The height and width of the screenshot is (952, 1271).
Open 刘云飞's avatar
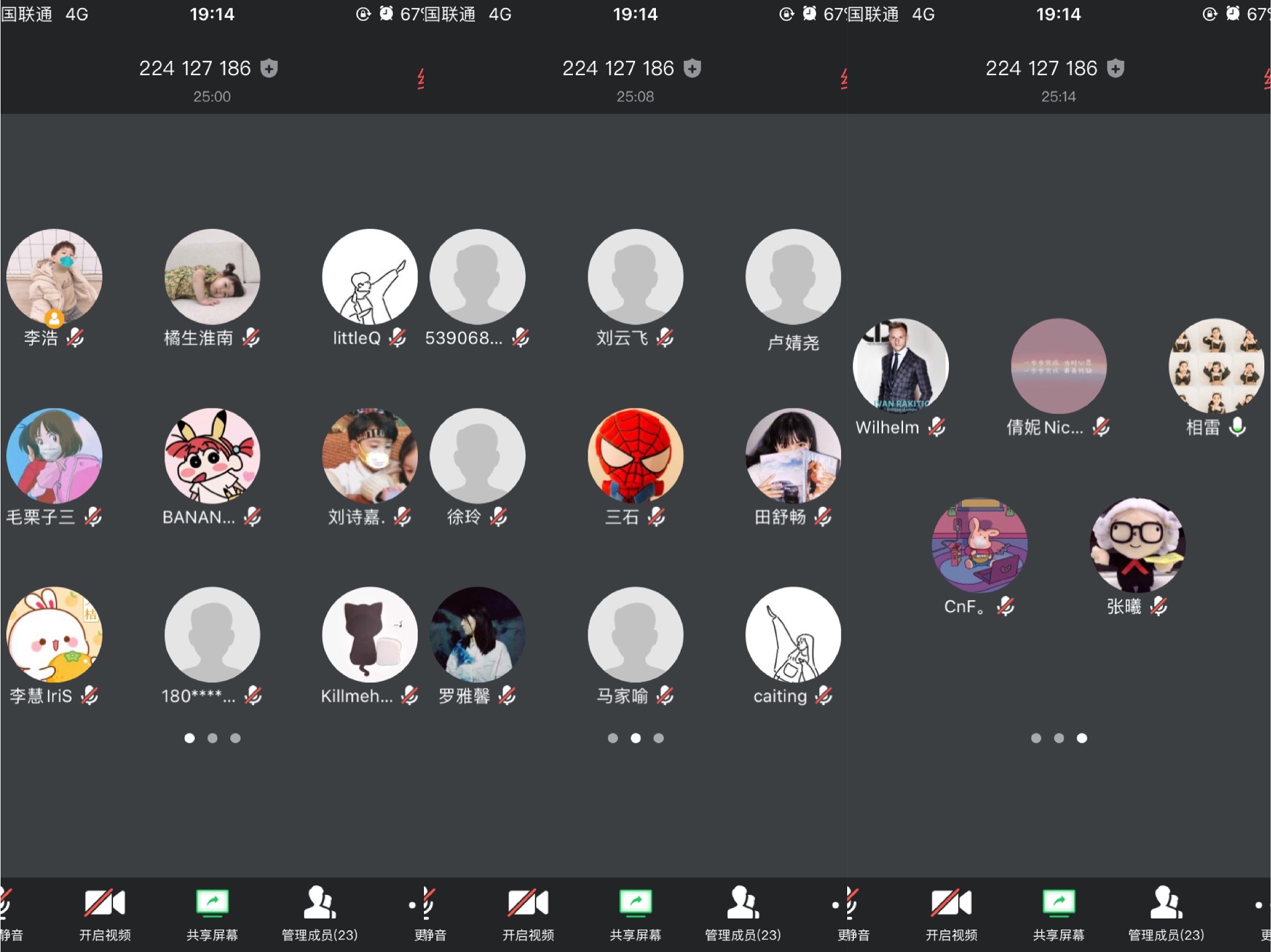coord(635,277)
